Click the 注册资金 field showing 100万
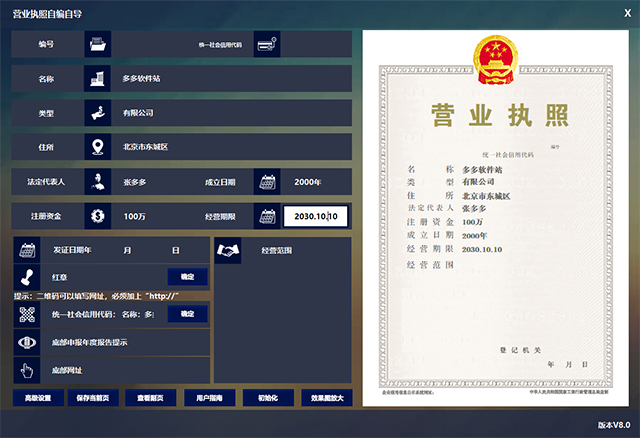Screen dimensions: 640x438 click(x=155, y=216)
